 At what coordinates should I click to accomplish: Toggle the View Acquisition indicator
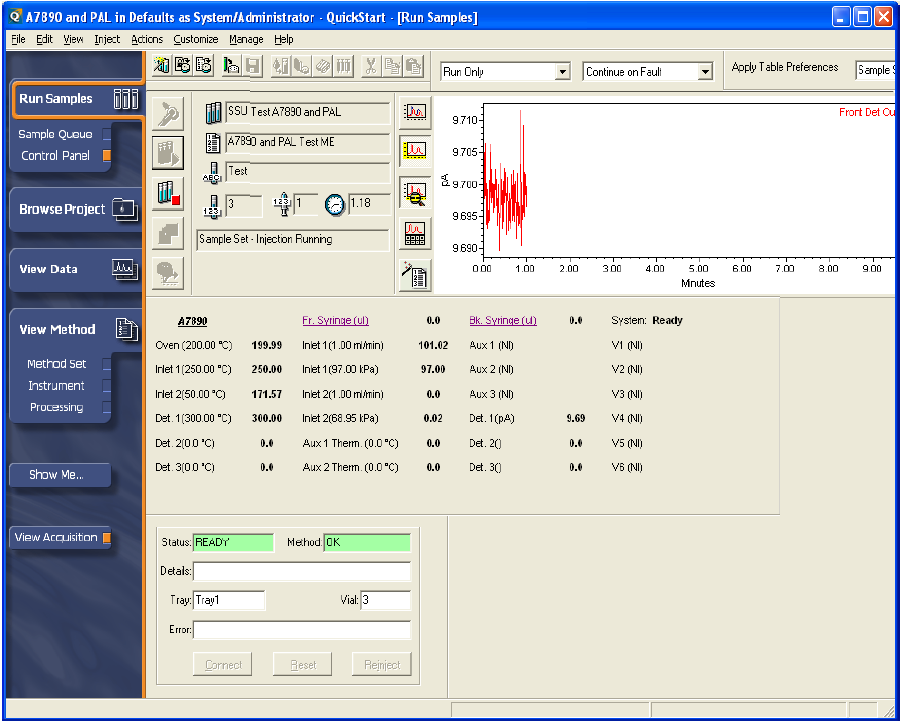click(x=107, y=537)
